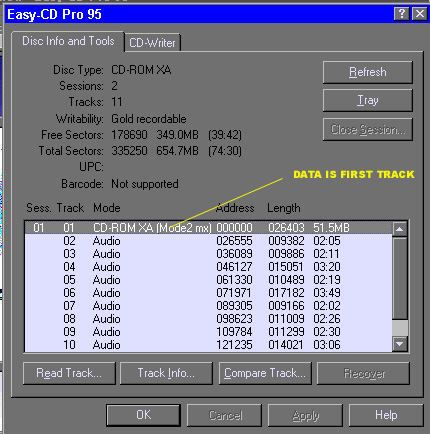Click the Address column header
Viewport: 430px width, 434px height.
click(235, 208)
